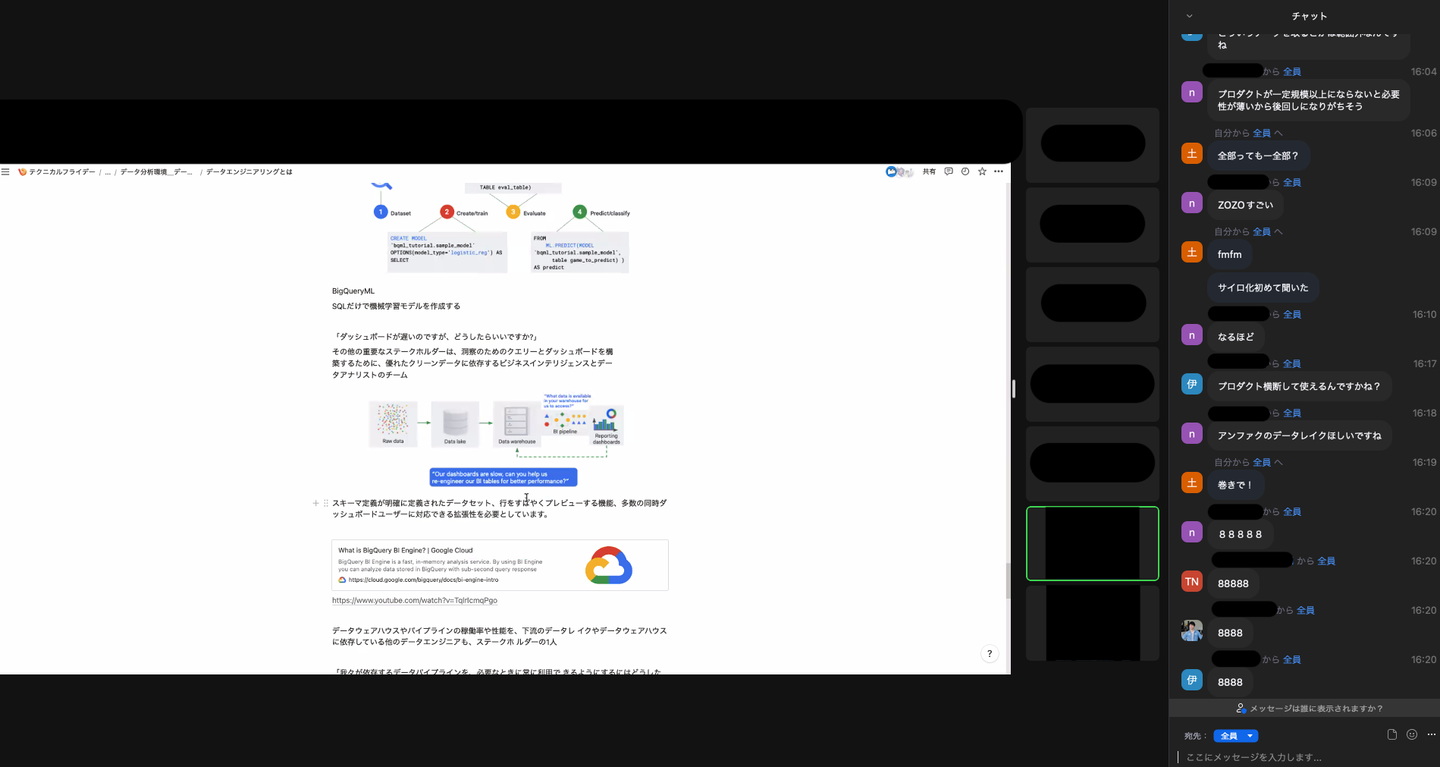
Task: Click the Notion help question mark button
Action: tap(989, 654)
